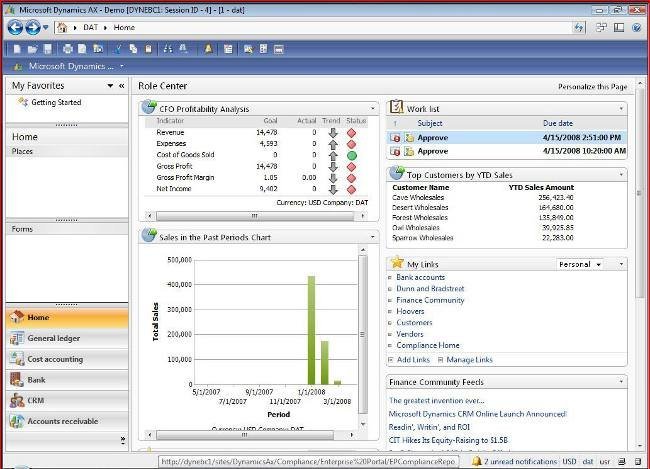The width and height of the screenshot is (650, 469).
Task: Open Microsoft Dynamics CRM Online Launch feed
Action: (477, 414)
